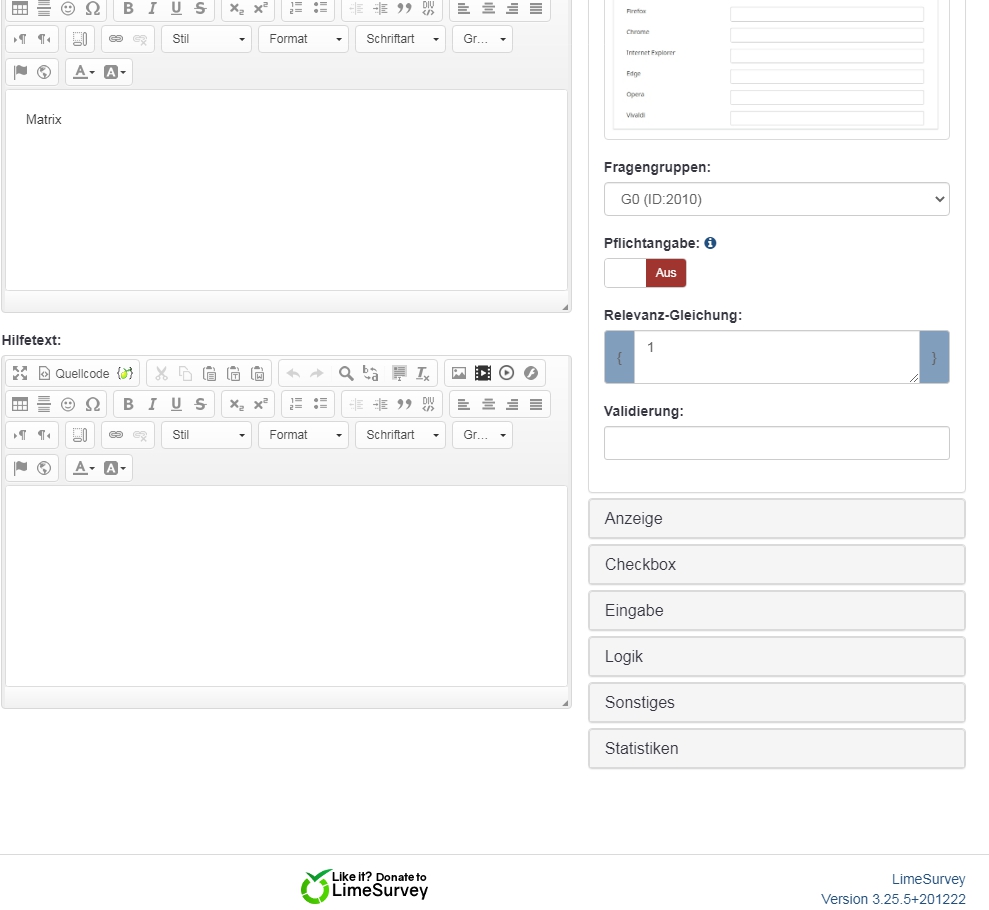Toggle italic in the Hilfetext editor toolbar

click(152, 404)
